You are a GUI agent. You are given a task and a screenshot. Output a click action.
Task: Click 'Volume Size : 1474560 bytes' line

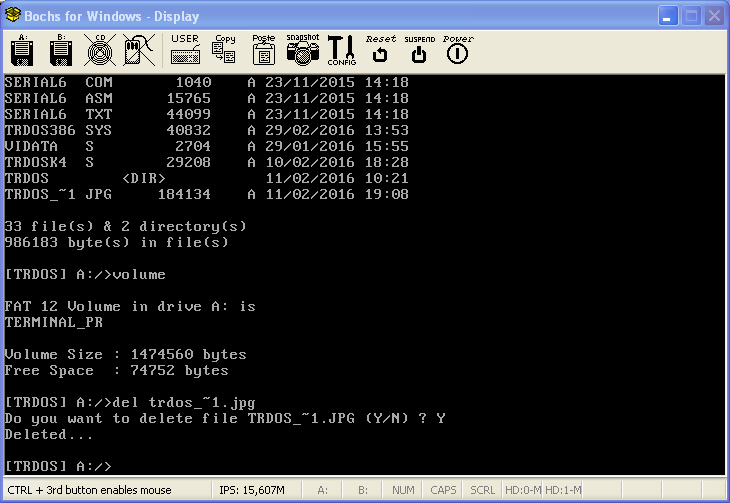click(x=125, y=355)
